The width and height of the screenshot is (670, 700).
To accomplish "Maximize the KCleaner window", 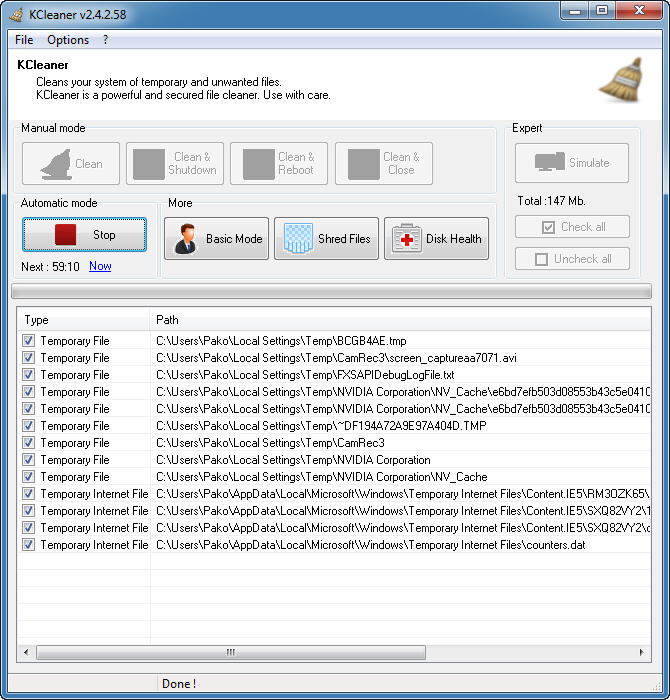I will [x=602, y=10].
